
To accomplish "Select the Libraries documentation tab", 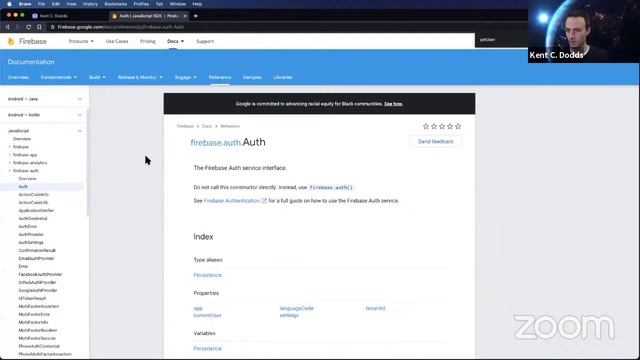I will (283, 77).
